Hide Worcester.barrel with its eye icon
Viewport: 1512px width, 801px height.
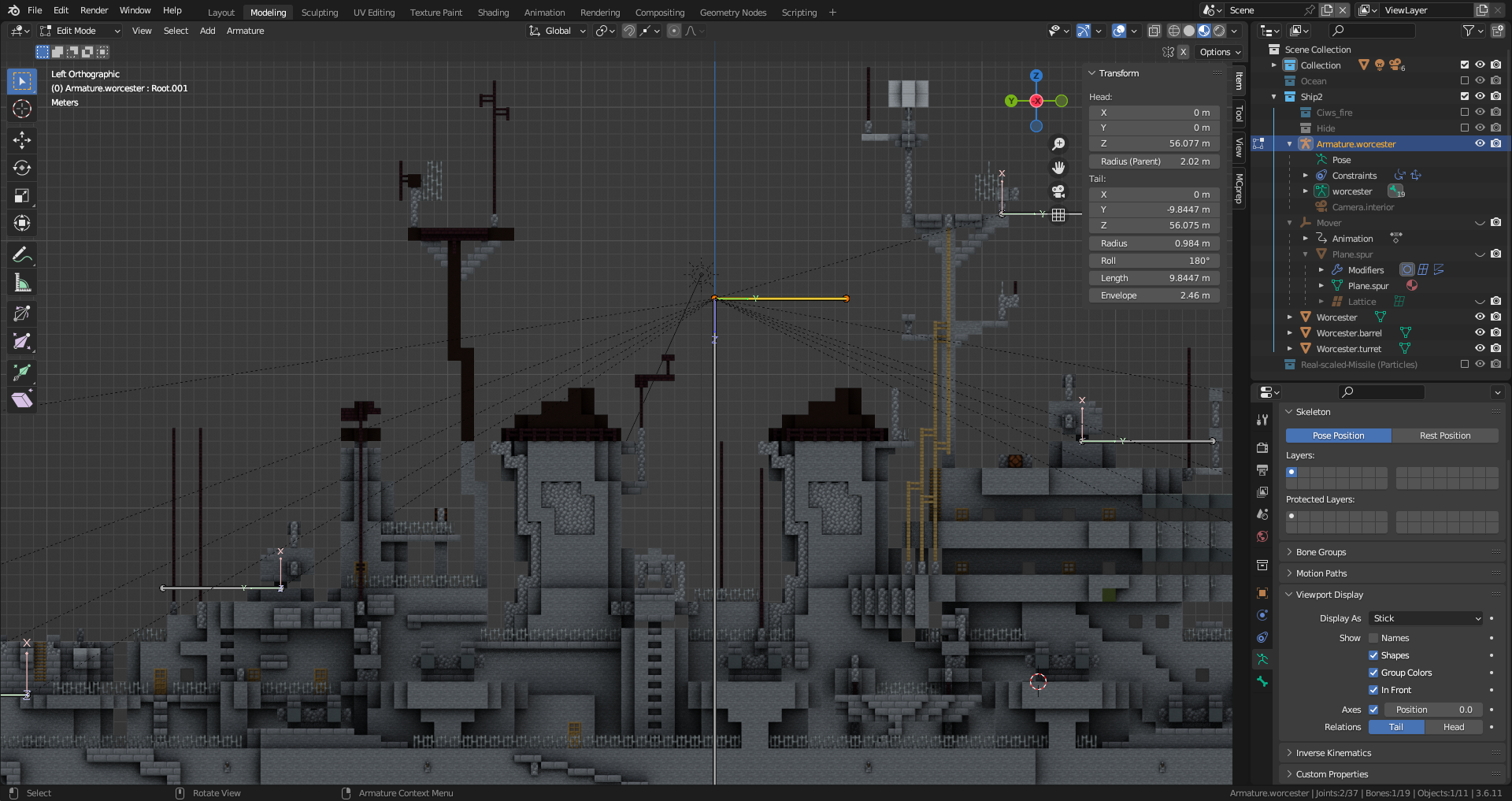coord(1480,332)
